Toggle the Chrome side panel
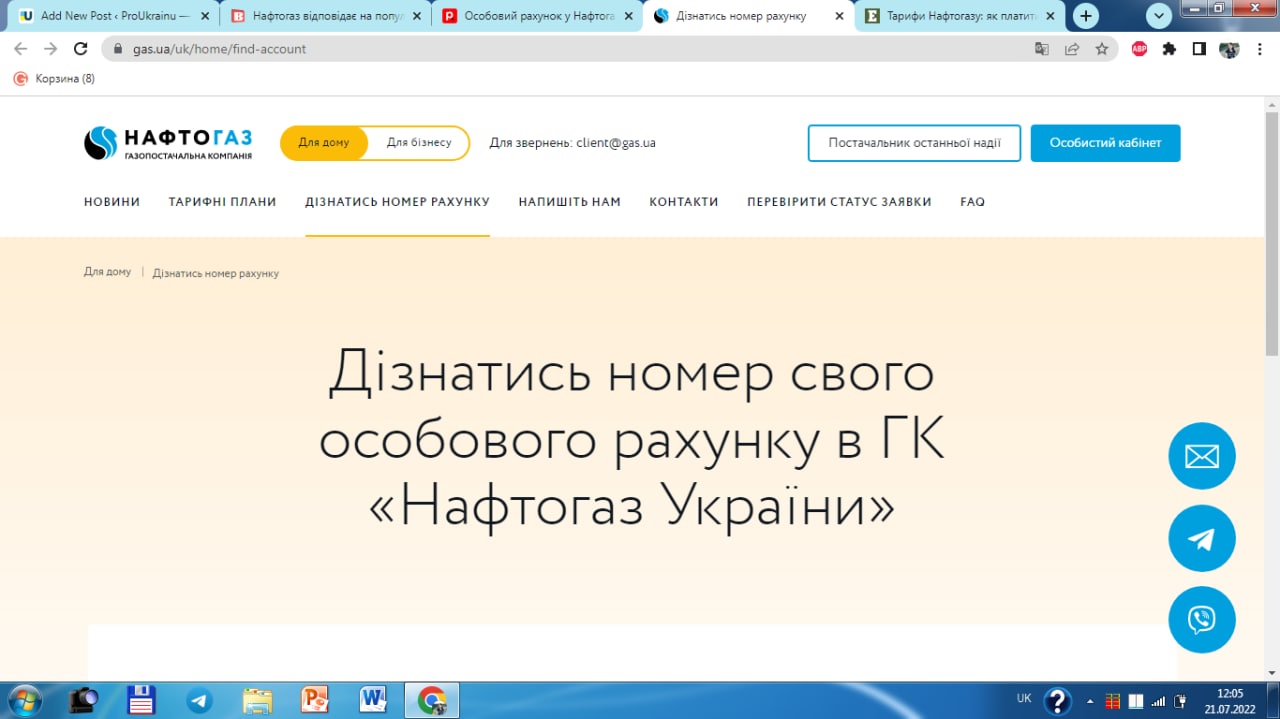Screen dimensions: 1280x719 click(x=1199, y=49)
